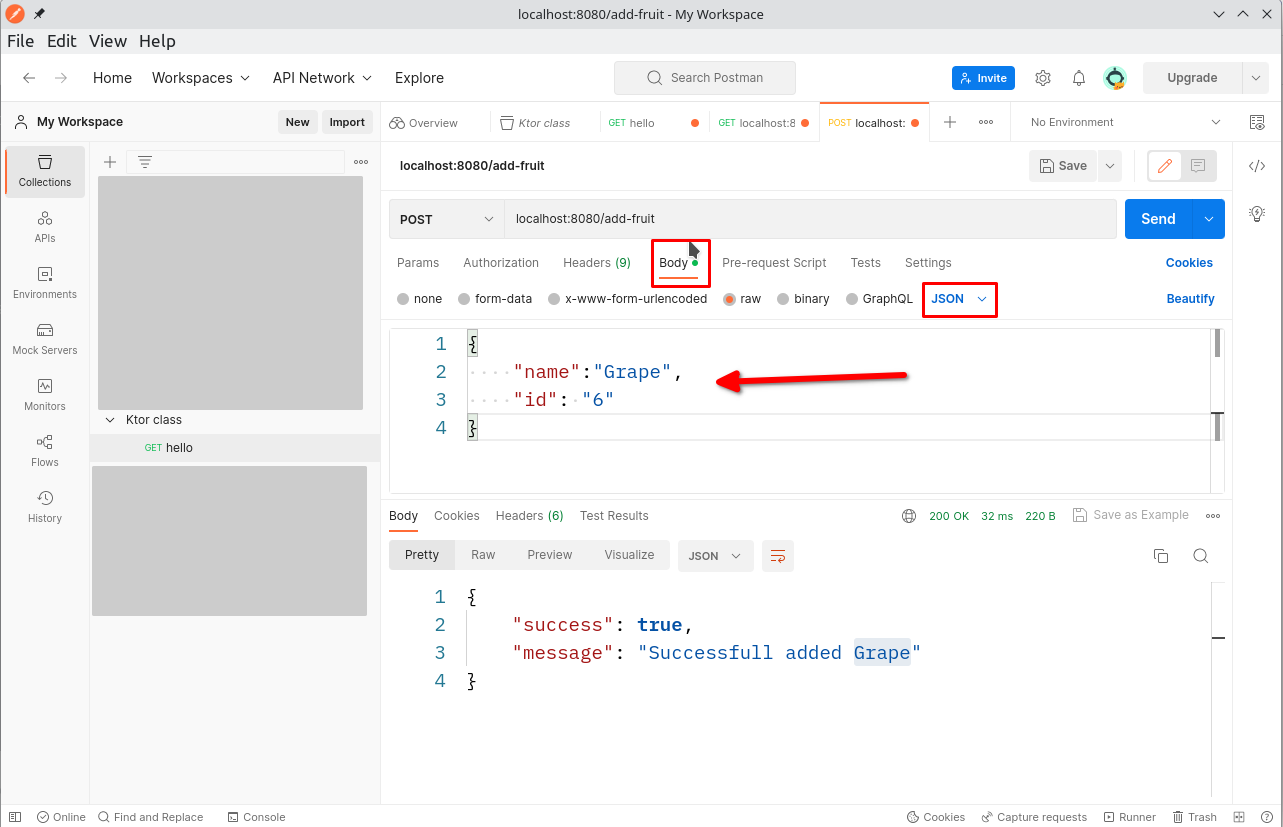The image size is (1283, 827).
Task: Switch to the Pre-request Script tab
Action: 774,263
